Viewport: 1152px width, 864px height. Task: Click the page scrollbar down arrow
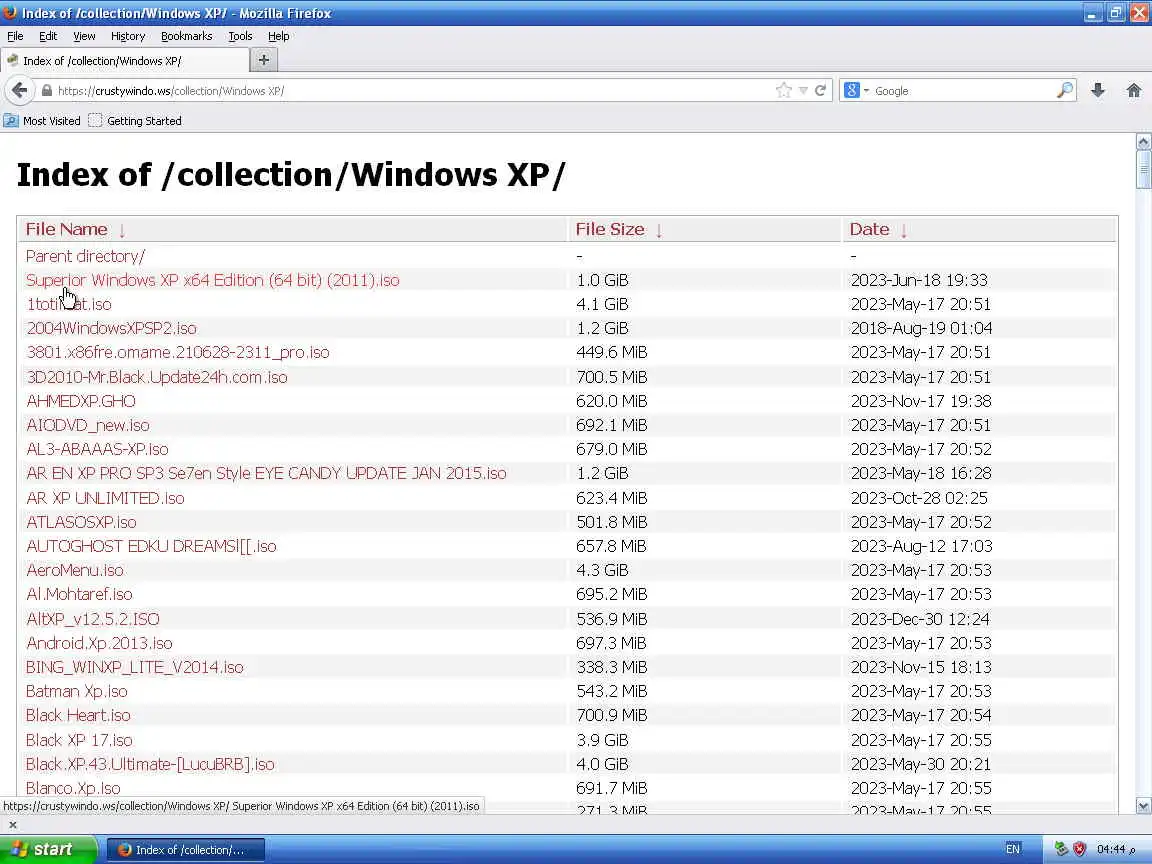(x=1143, y=806)
